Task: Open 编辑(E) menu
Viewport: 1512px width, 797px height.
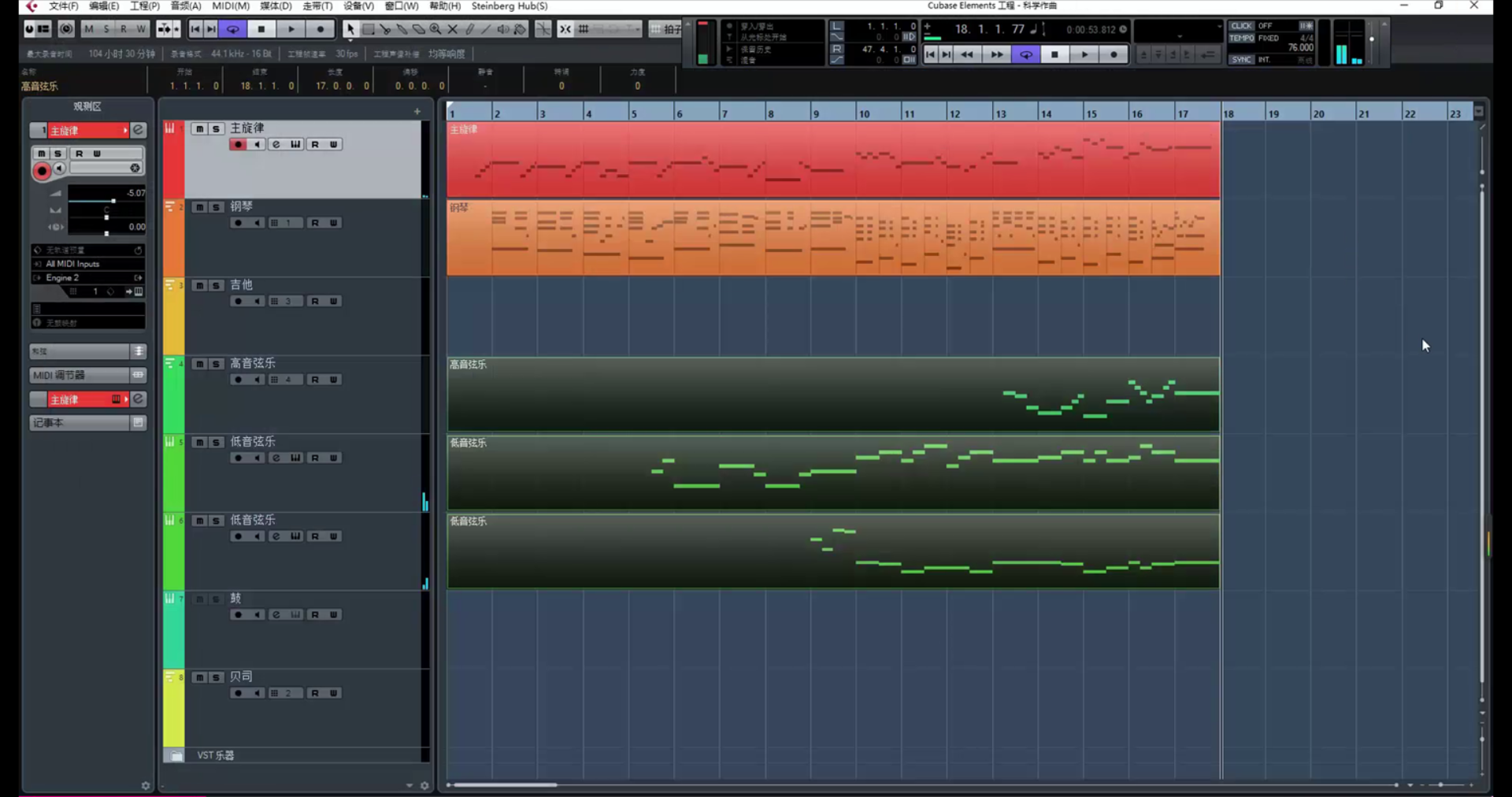Action: 104,6
